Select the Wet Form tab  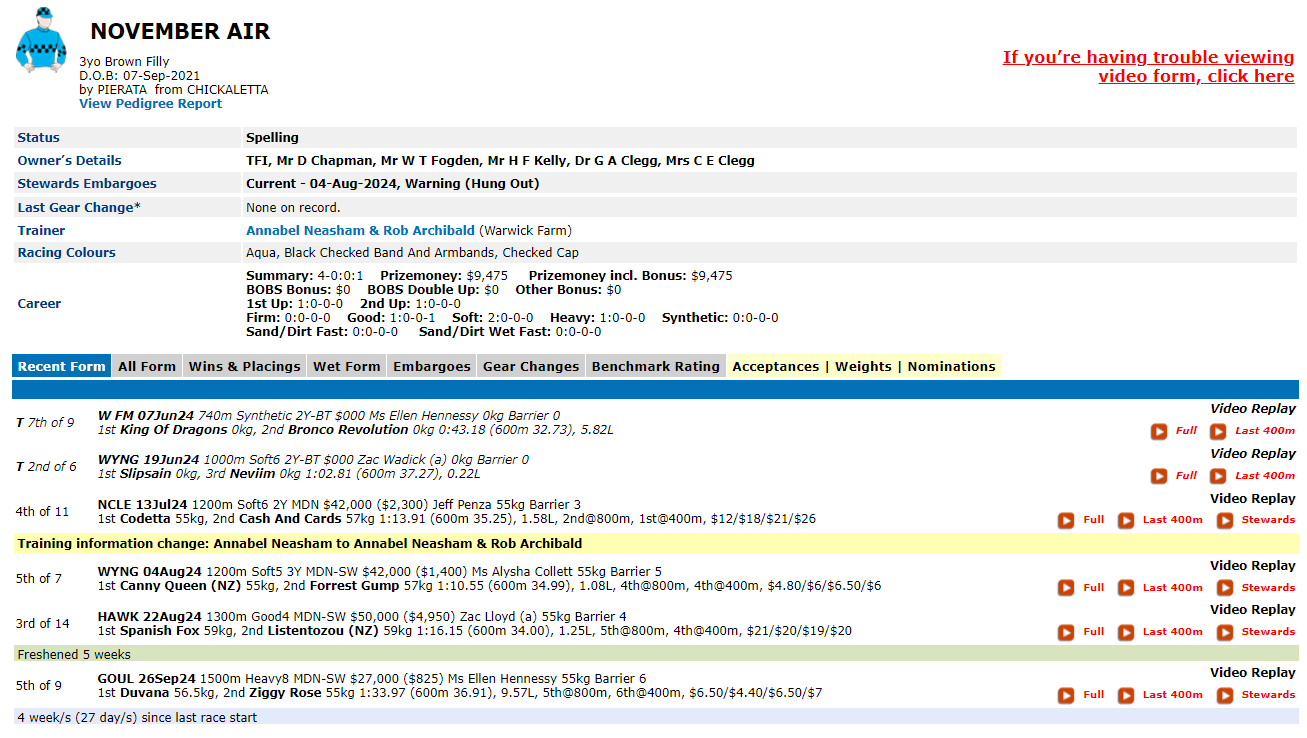[x=346, y=367]
